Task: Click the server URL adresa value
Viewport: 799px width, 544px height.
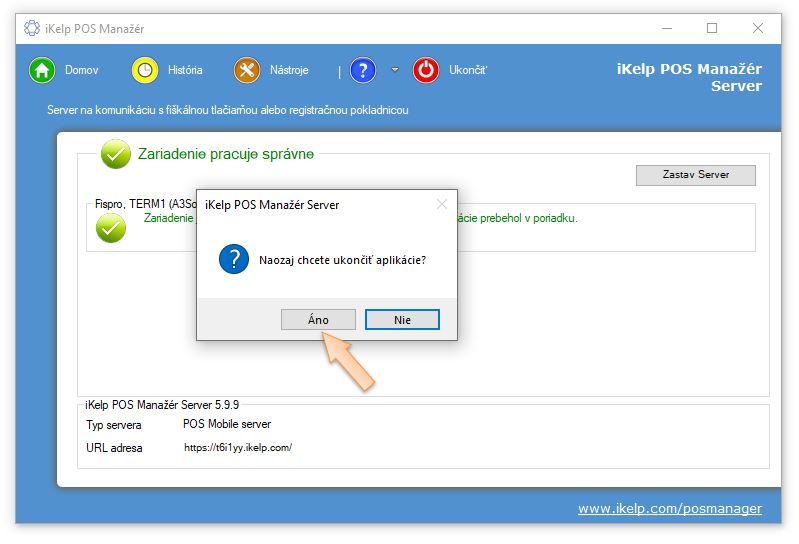Action: [238, 448]
